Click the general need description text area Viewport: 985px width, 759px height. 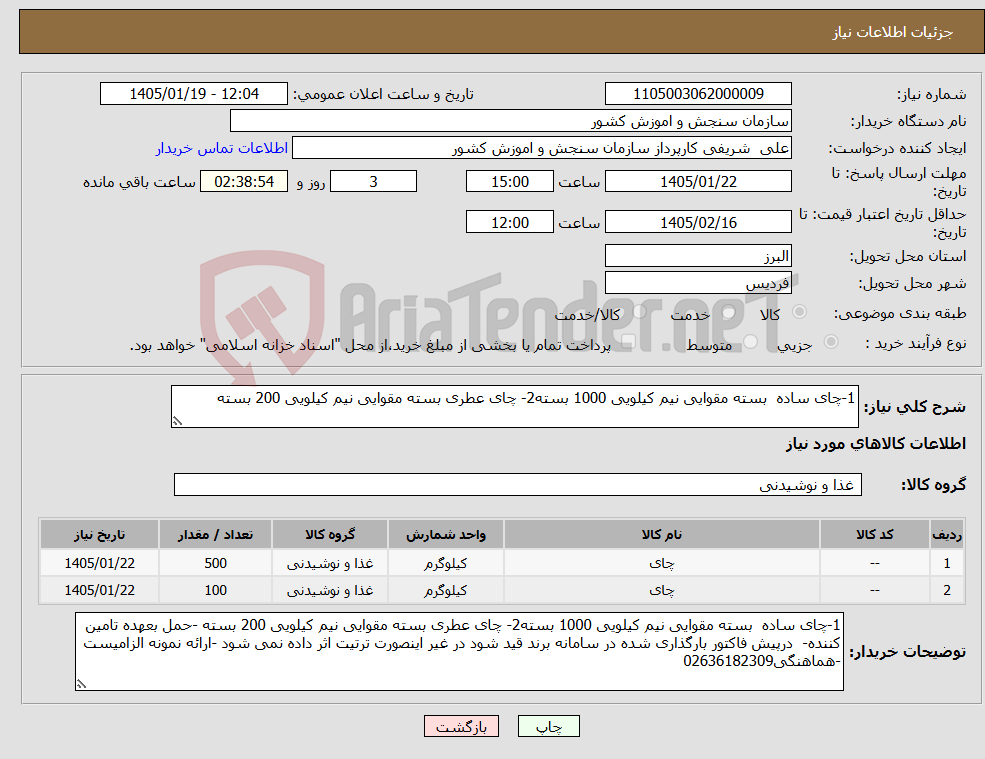click(514, 407)
